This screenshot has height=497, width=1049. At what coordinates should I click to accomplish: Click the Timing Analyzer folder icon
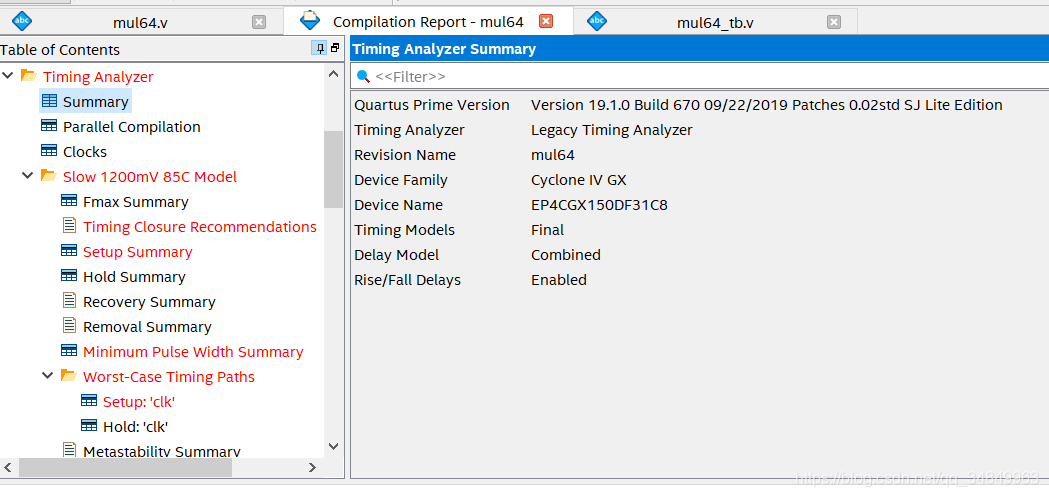coord(29,76)
